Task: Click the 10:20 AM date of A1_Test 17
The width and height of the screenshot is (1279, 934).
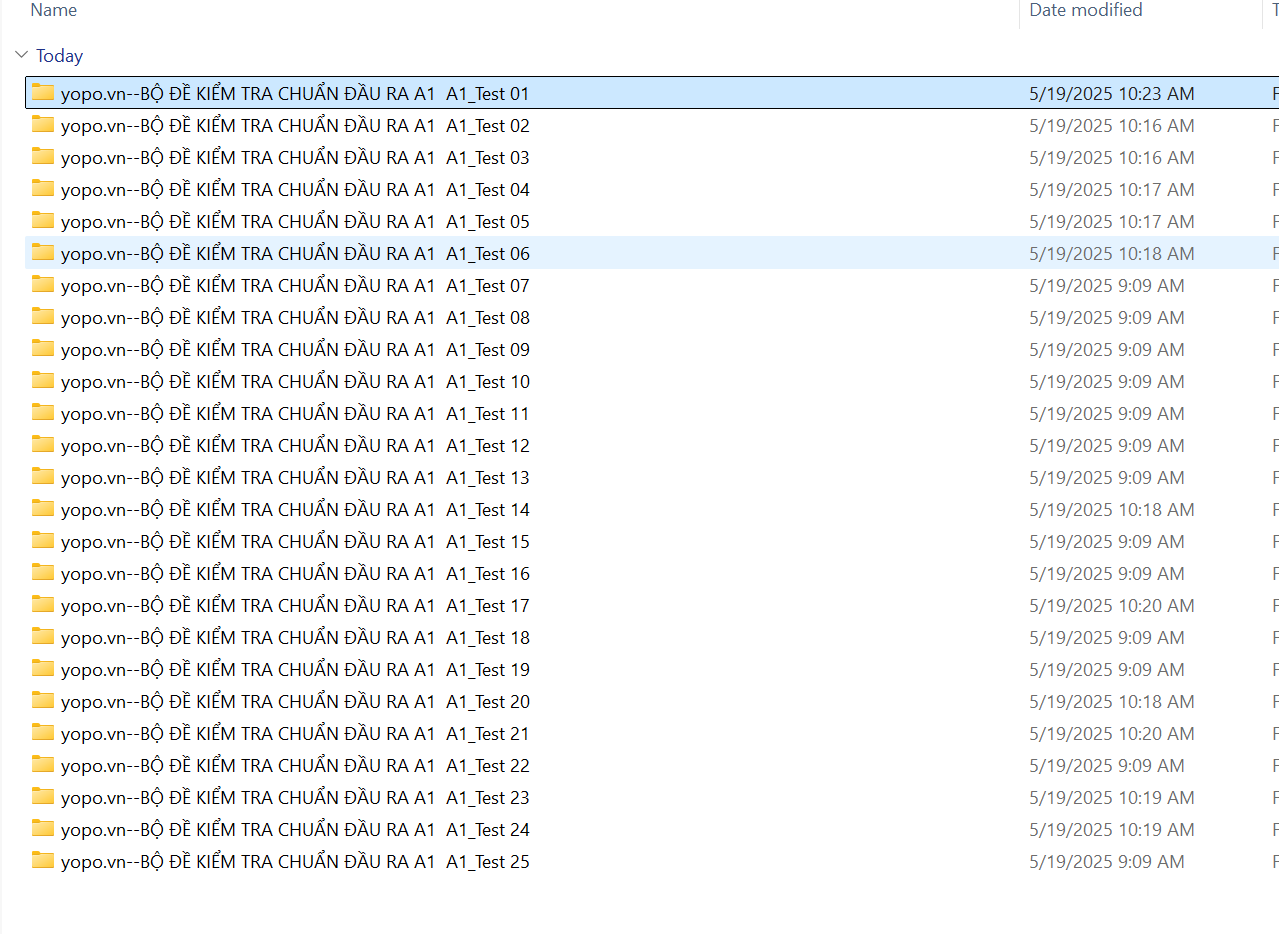Action: pyautogui.click(x=1111, y=606)
